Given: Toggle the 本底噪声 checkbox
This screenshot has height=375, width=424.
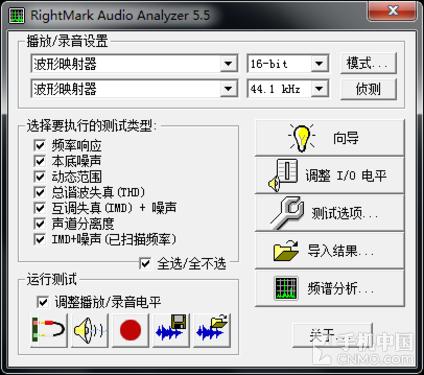Looking at the screenshot, I should click(40, 161).
